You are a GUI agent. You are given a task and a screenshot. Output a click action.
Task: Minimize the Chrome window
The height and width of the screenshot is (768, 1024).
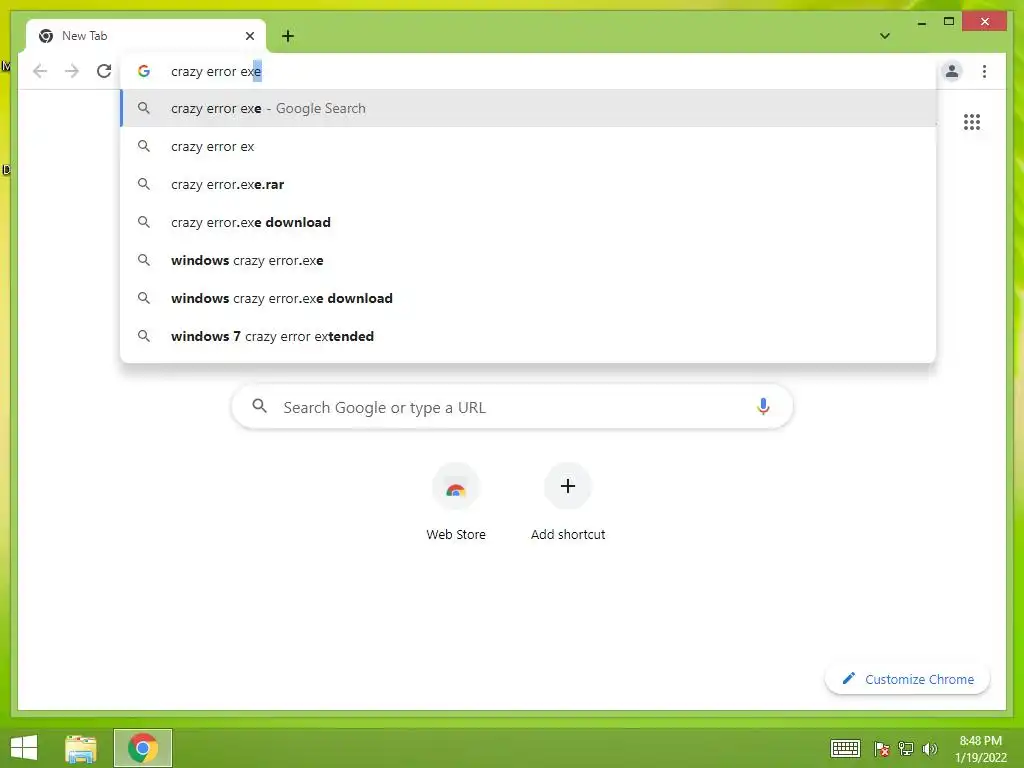(921, 22)
